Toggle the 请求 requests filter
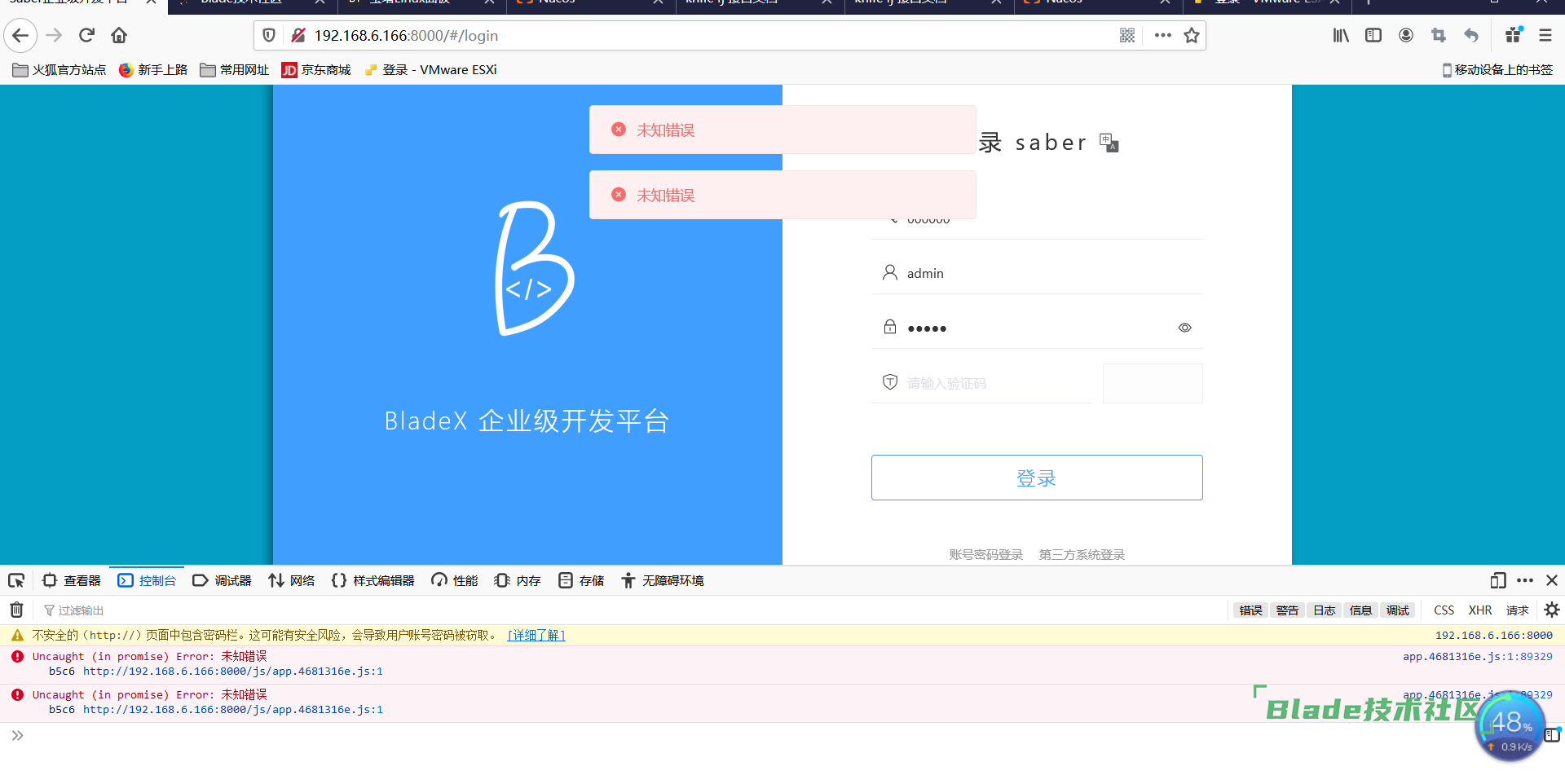The width and height of the screenshot is (1565, 784). coord(1517,610)
